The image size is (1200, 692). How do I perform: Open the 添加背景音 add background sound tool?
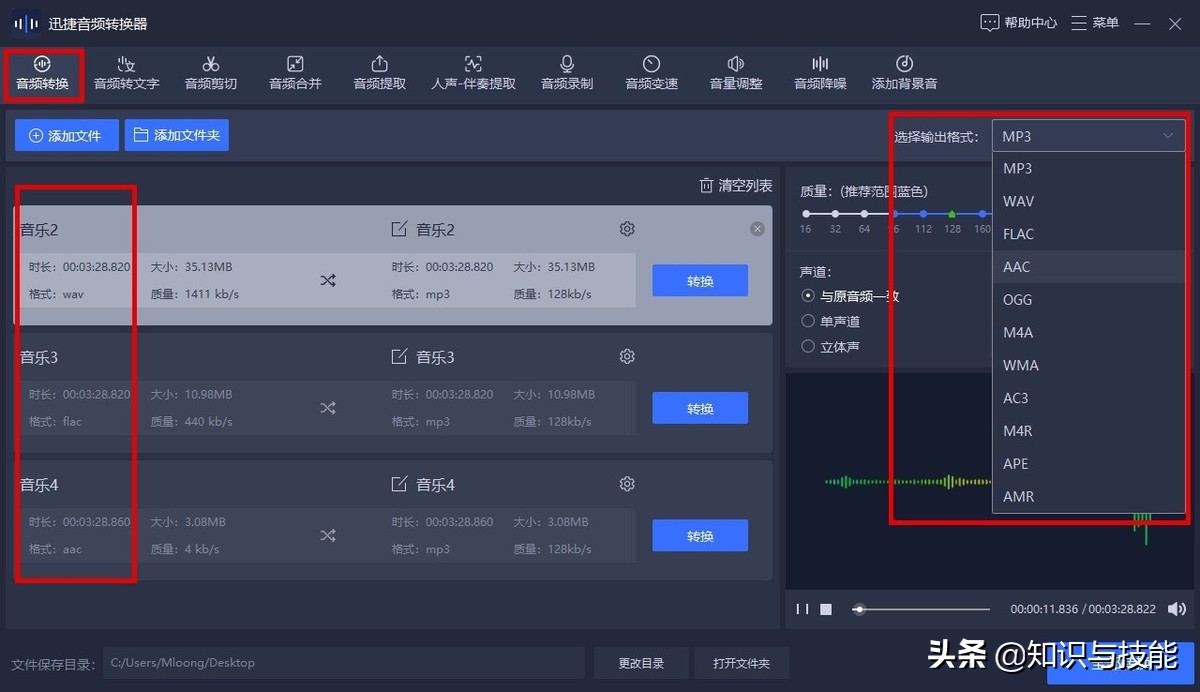pyautogui.click(x=904, y=73)
